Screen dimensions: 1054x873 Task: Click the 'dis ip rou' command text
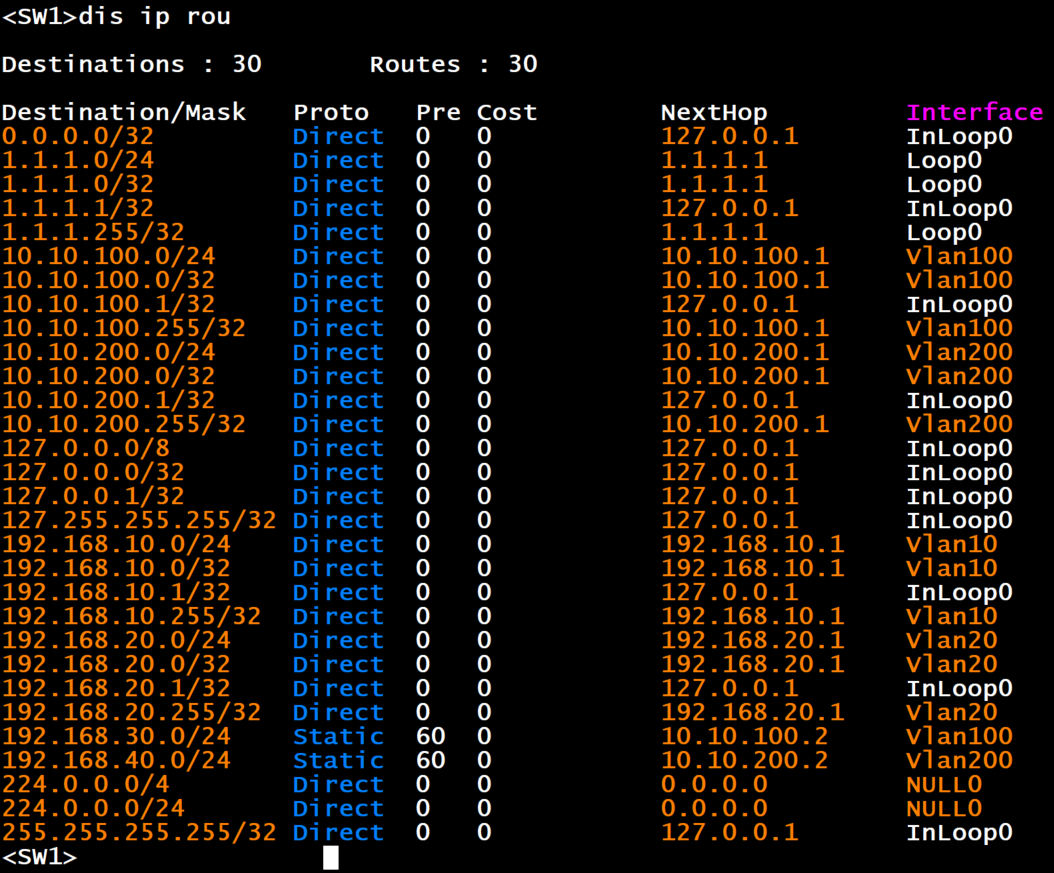155,16
